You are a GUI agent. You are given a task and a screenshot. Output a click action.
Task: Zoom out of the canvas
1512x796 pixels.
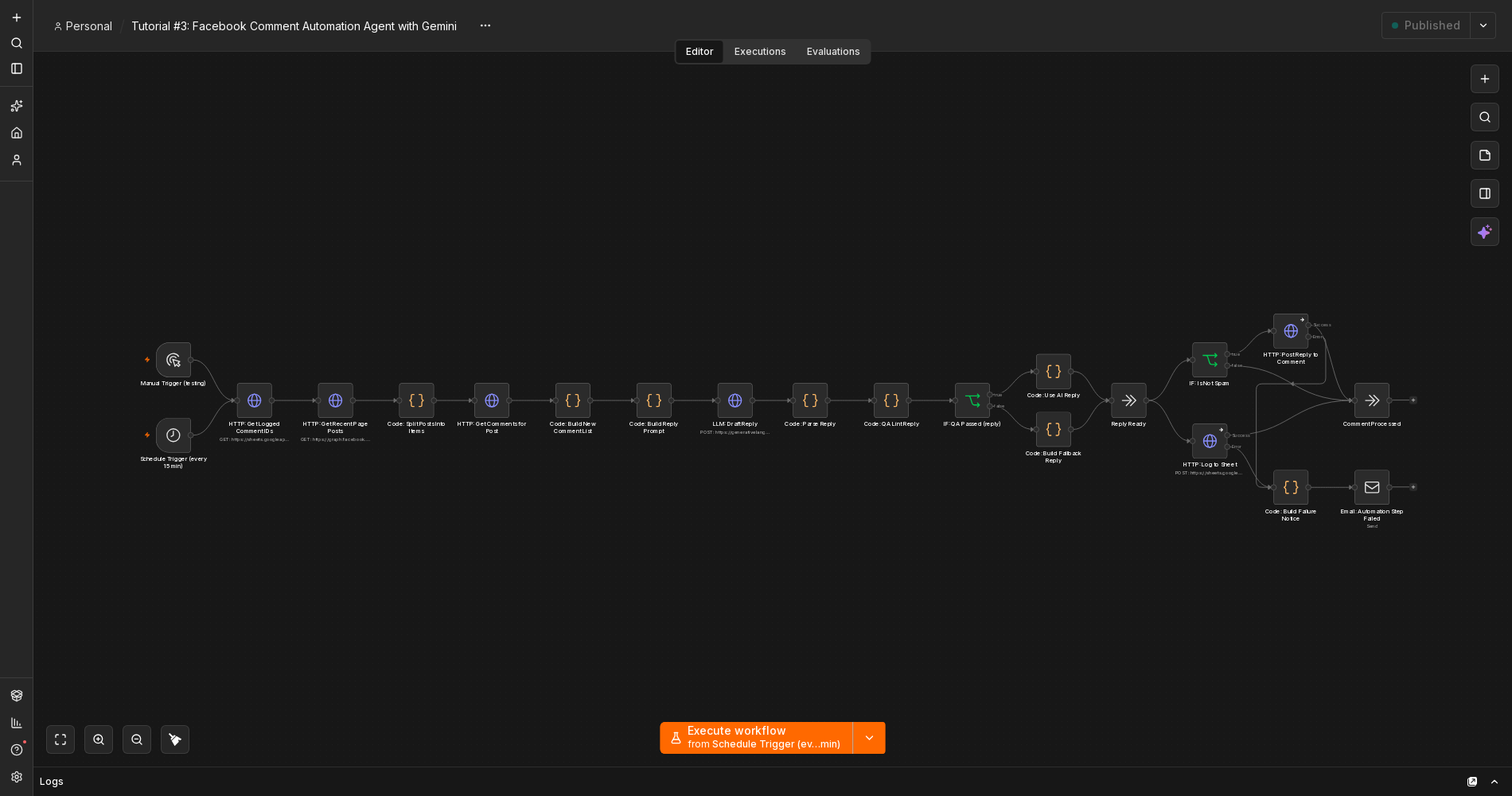(137, 739)
